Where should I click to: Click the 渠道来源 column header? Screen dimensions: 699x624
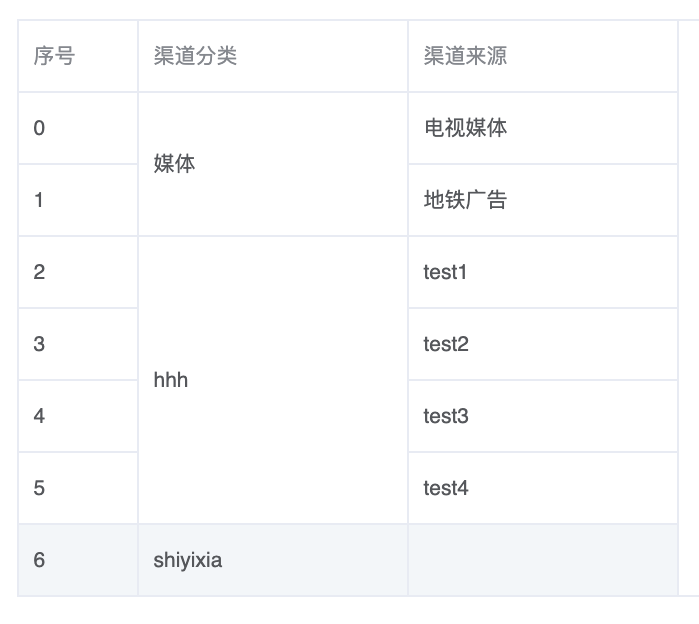(x=543, y=56)
